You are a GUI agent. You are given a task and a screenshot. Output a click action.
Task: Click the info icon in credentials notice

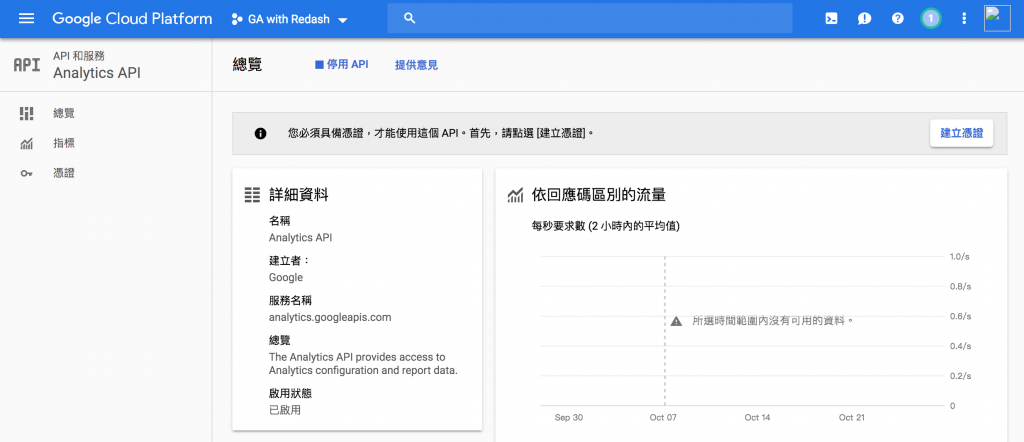pos(261,133)
